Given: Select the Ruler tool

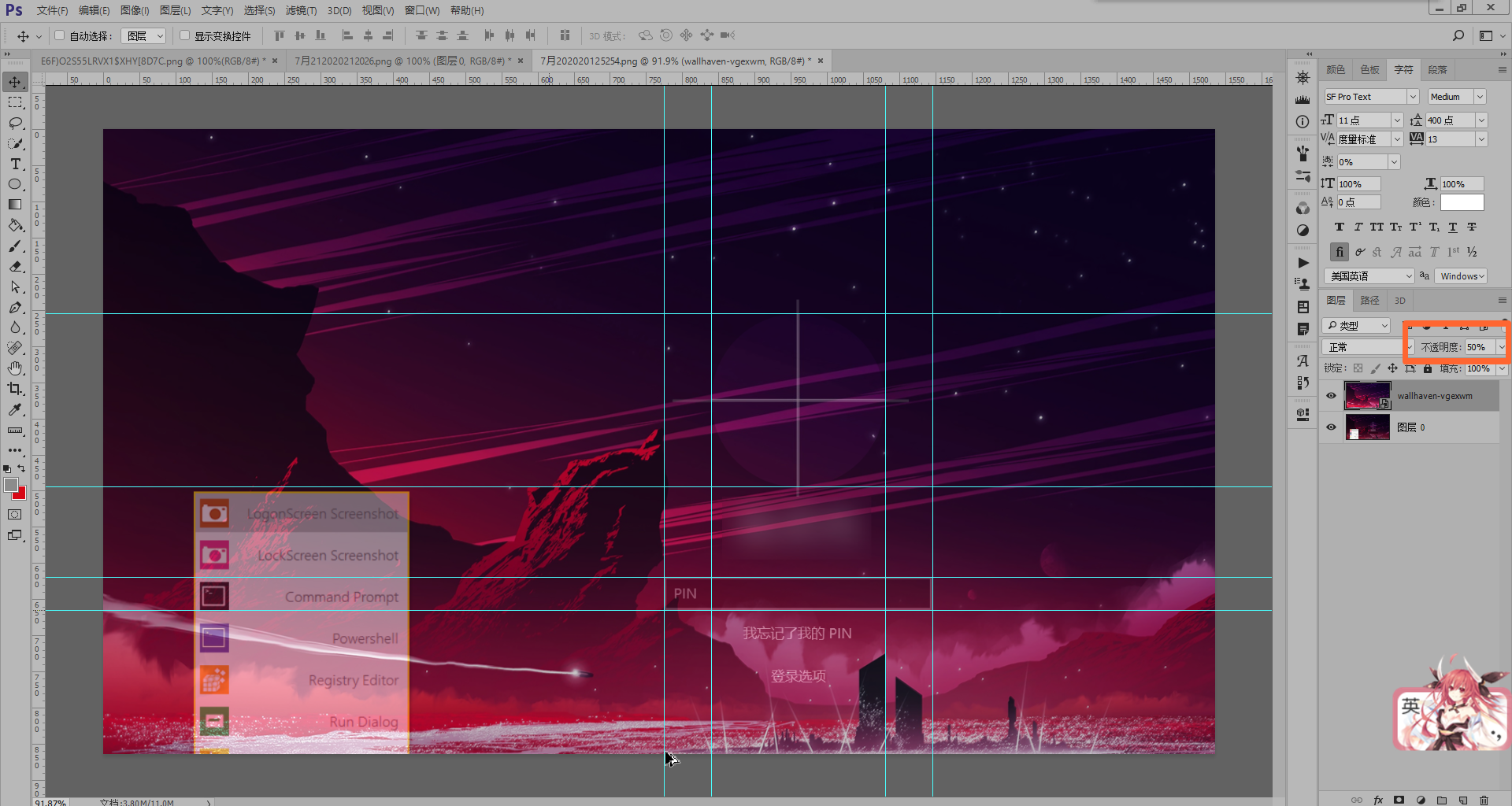Looking at the screenshot, I should pos(15,430).
